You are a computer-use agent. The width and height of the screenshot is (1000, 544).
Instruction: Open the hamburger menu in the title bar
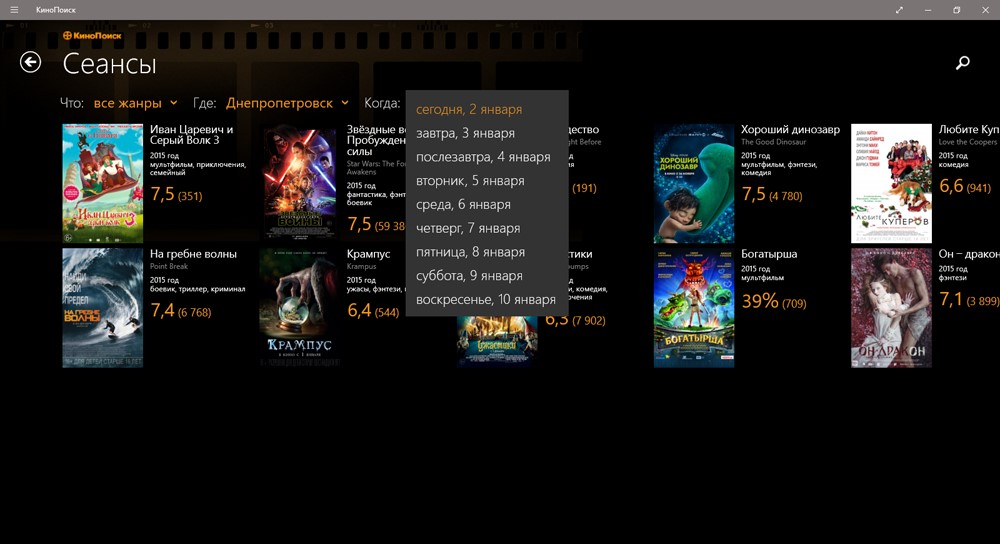[14, 10]
